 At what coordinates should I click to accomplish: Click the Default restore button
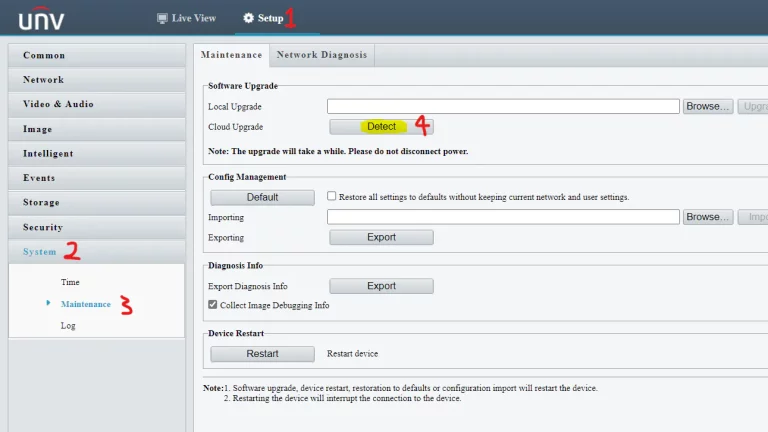(x=263, y=197)
